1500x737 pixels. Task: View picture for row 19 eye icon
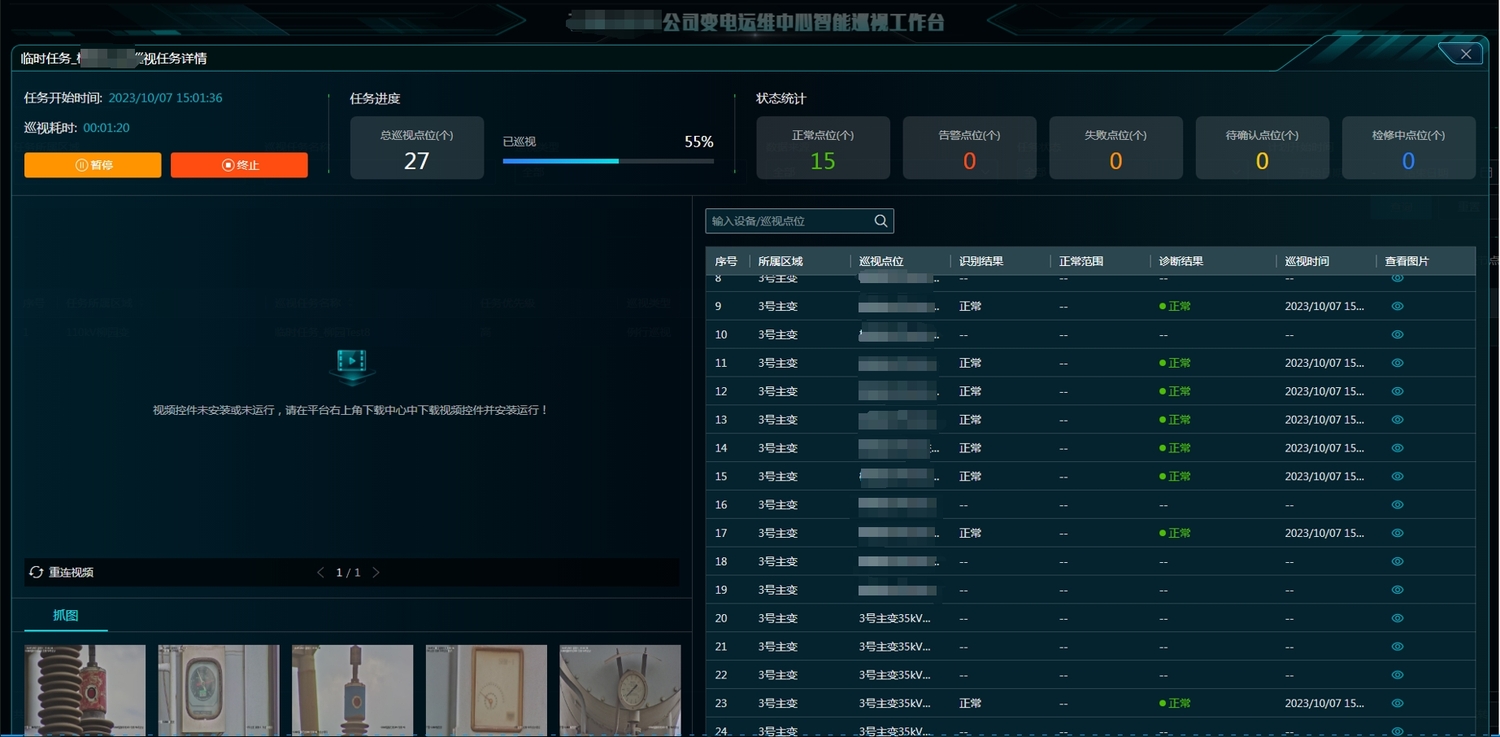[1398, 589]
